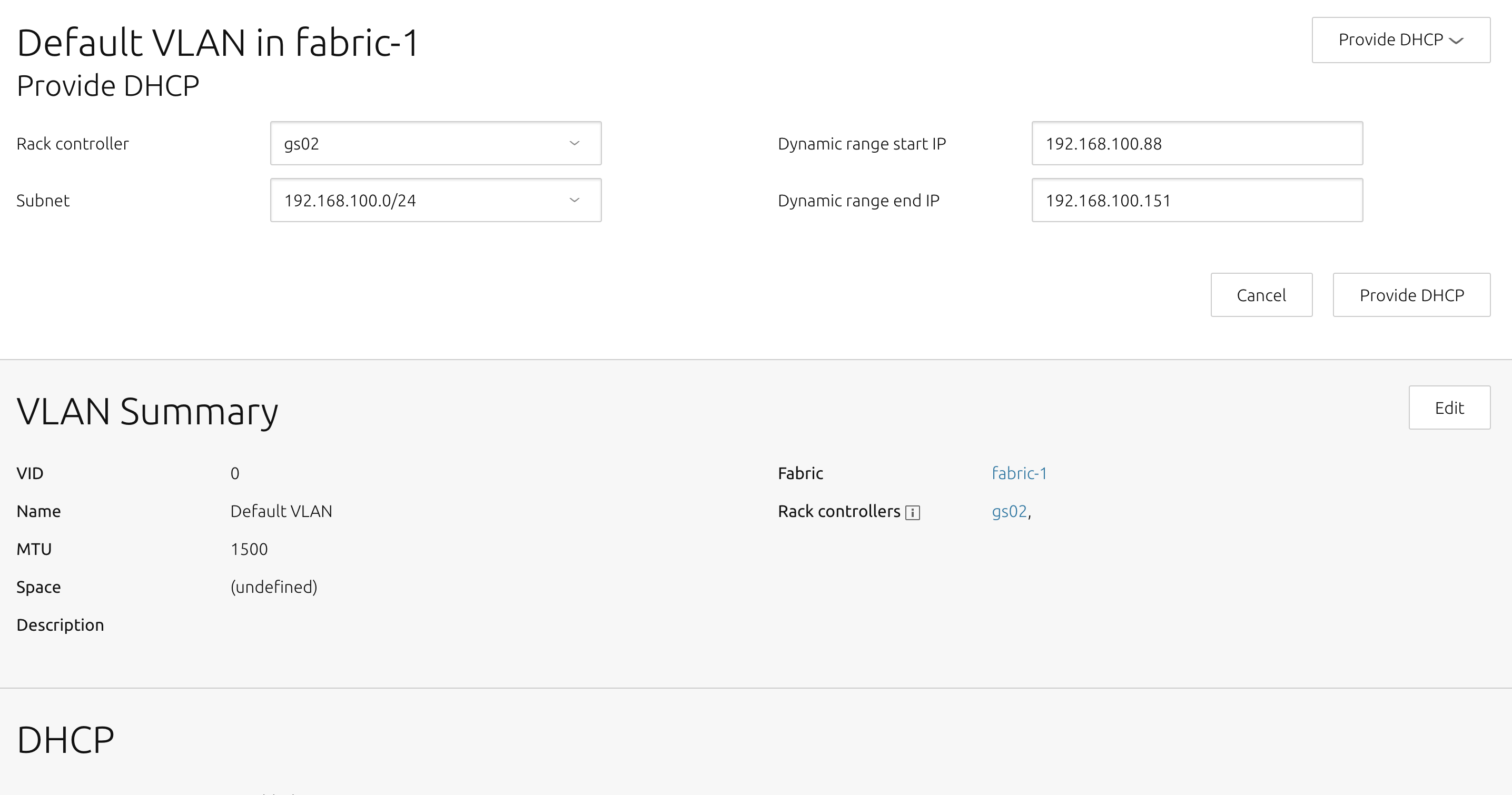Click the Subnet field label
Image resolution: width=1512 pixels, height=795 pixels.
coord(43,201)
